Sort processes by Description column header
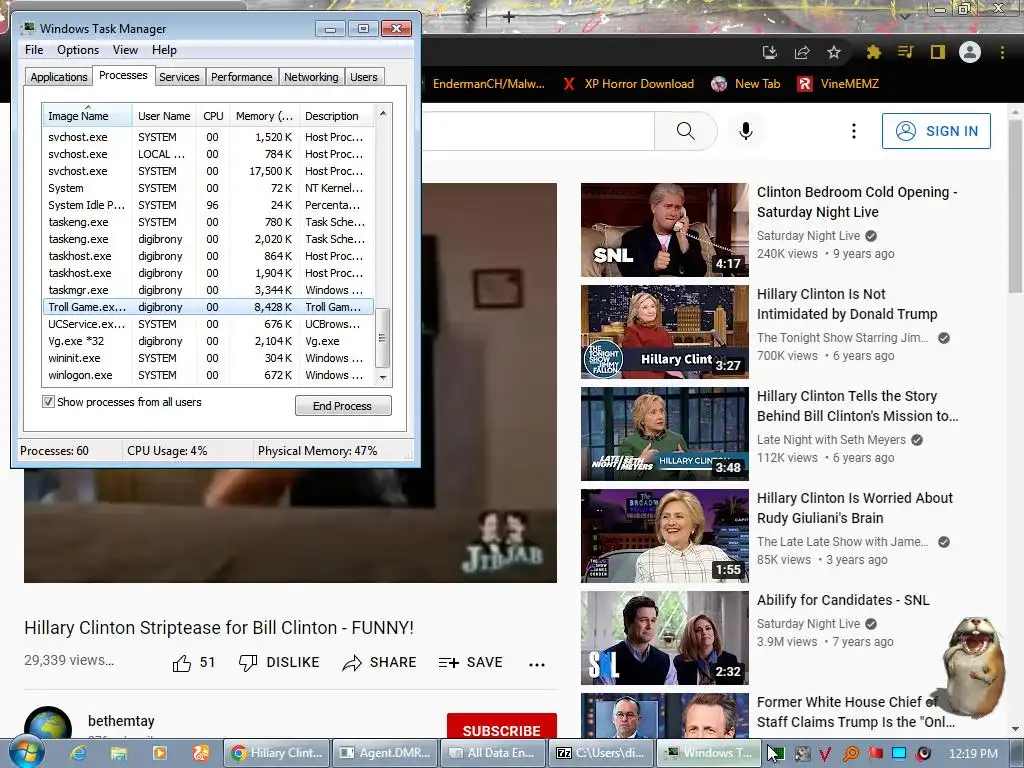The height and width of the screenshot is (768, 1024). (x=336, y=116)
